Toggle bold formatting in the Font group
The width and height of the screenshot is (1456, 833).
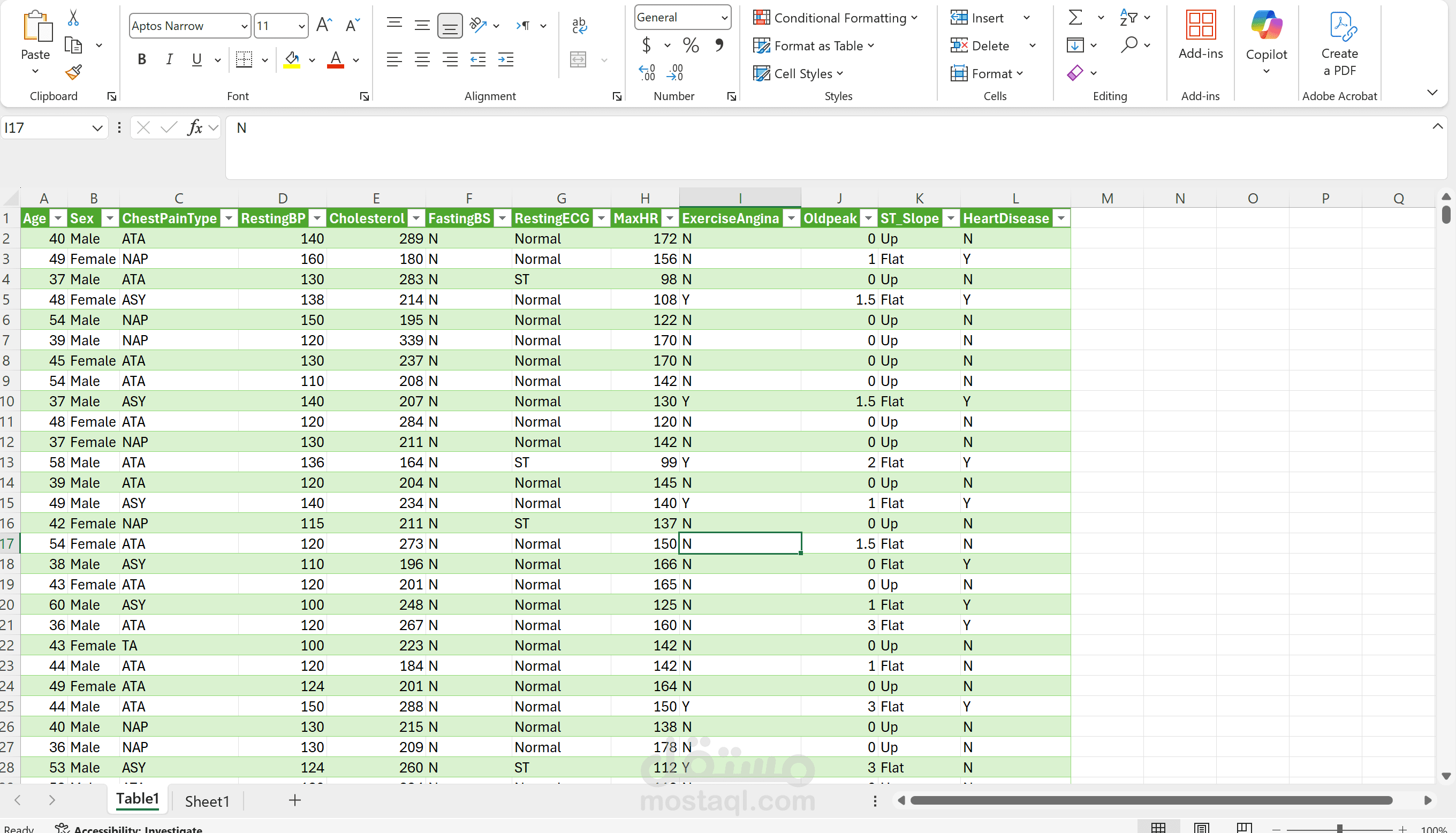[142, 59]
